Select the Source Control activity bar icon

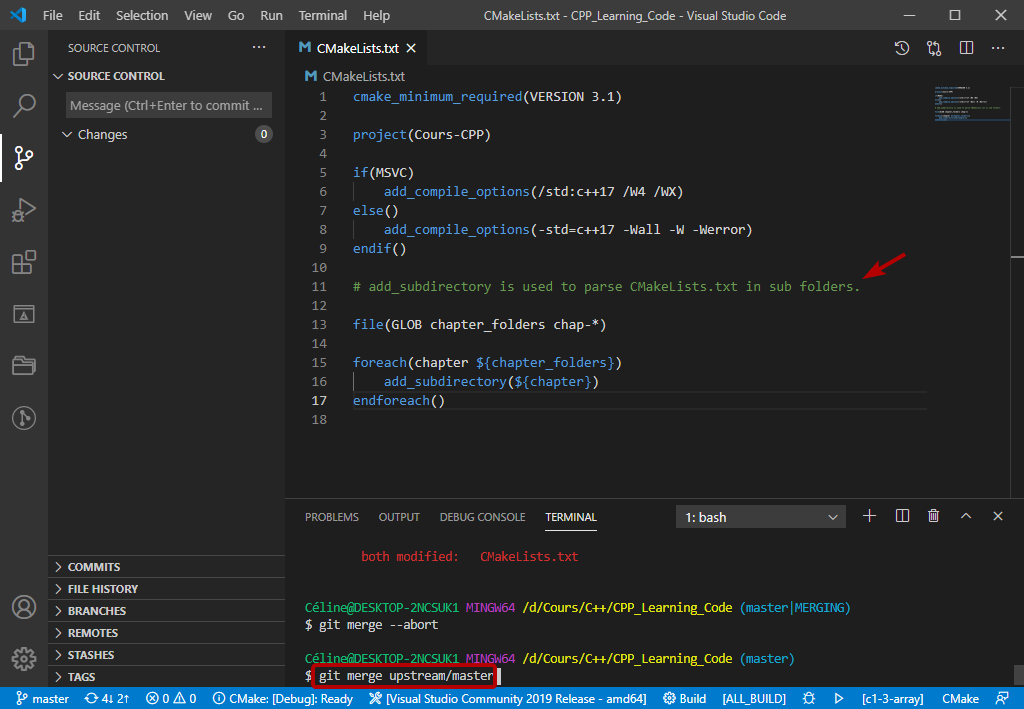24,157
